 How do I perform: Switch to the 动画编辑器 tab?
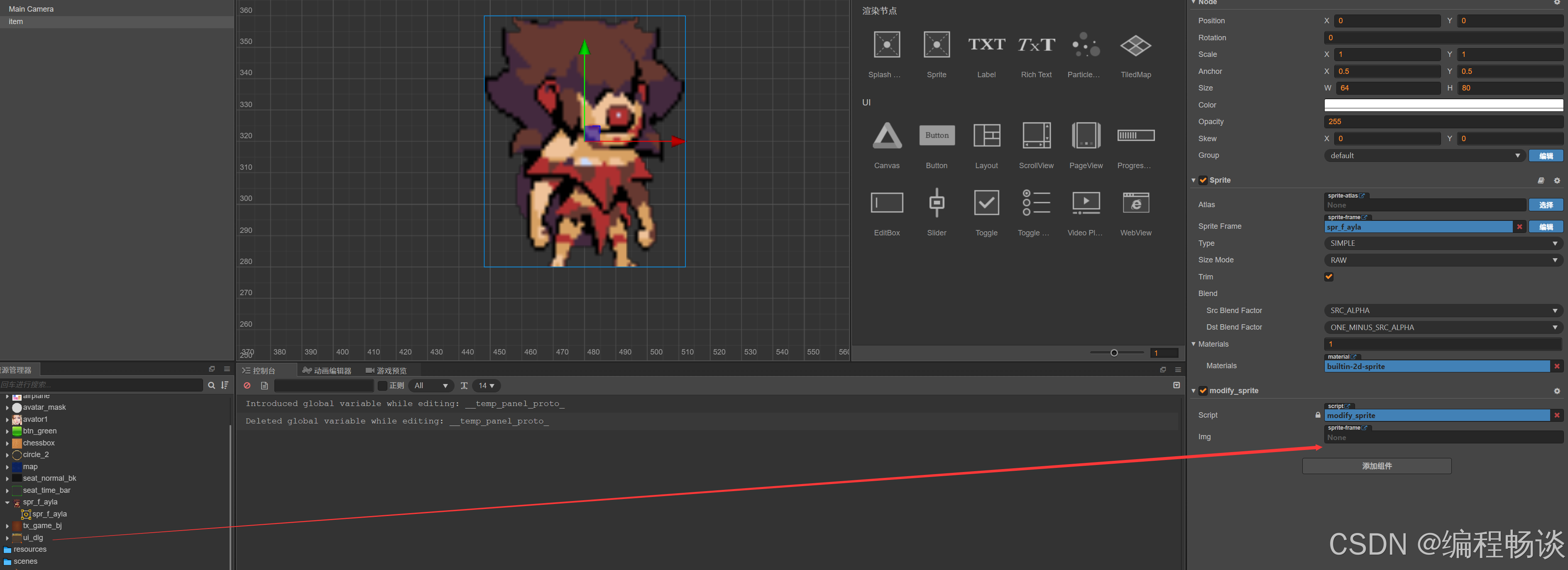point(327,370)
